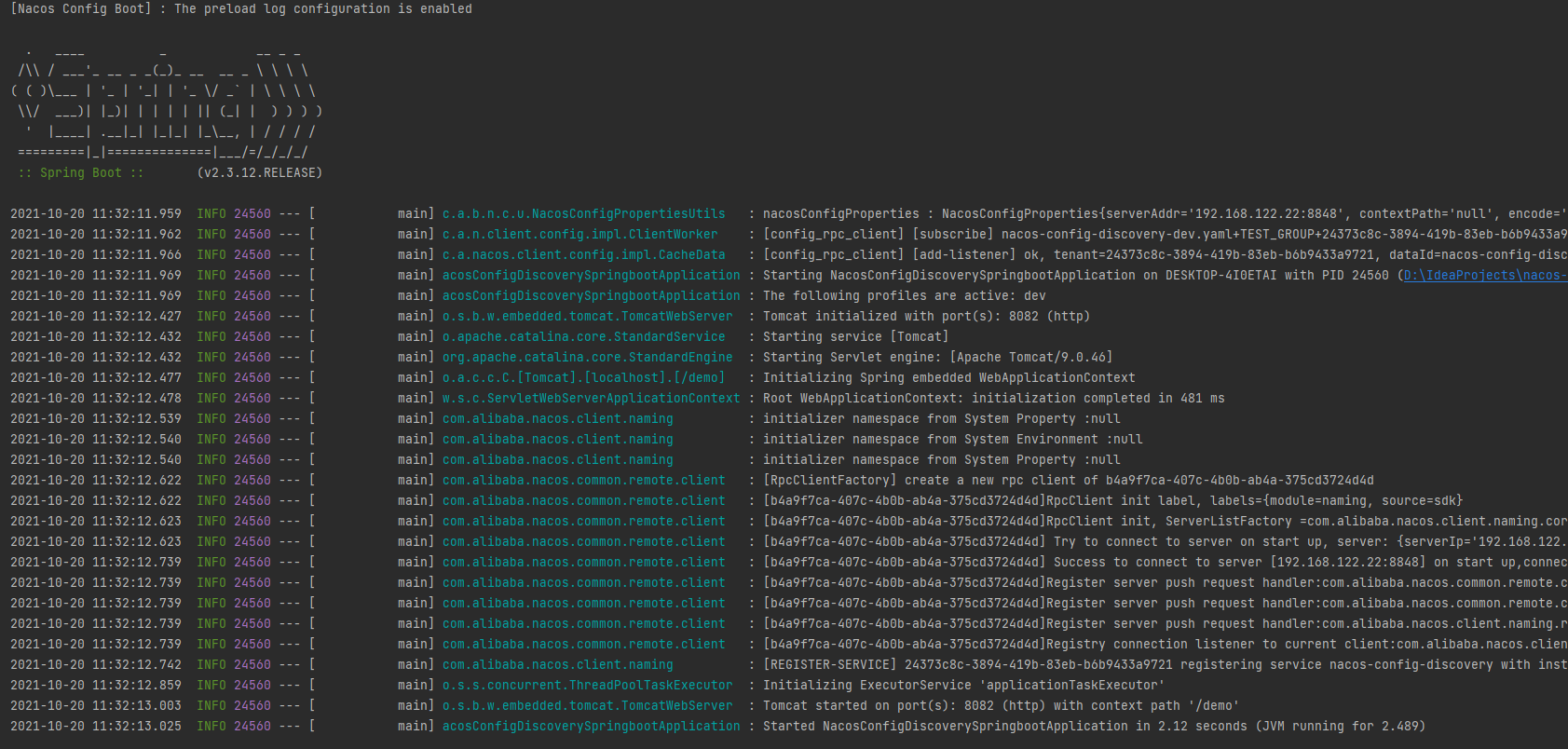The image size is (1568, 749).
Task: Click logger org.apache.catalina.core.StandardEngine
Action: [588, 357]
